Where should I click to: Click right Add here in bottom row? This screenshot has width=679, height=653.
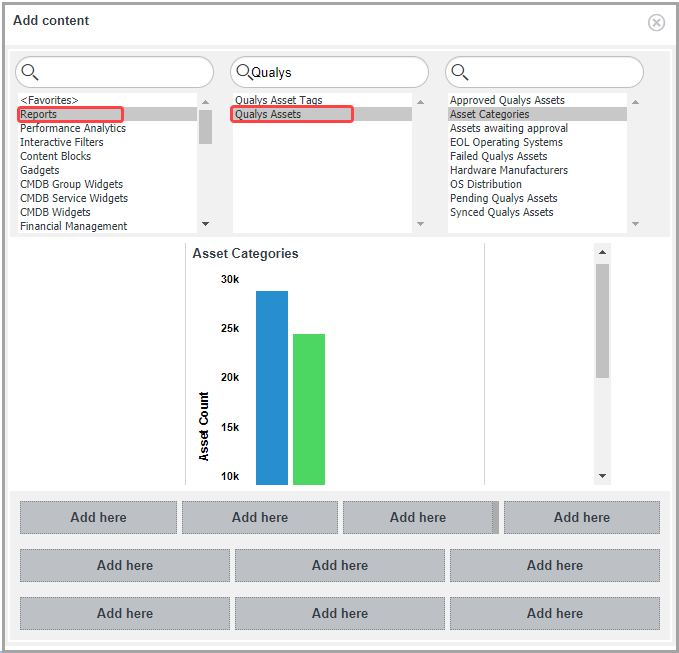pos(555,614)
